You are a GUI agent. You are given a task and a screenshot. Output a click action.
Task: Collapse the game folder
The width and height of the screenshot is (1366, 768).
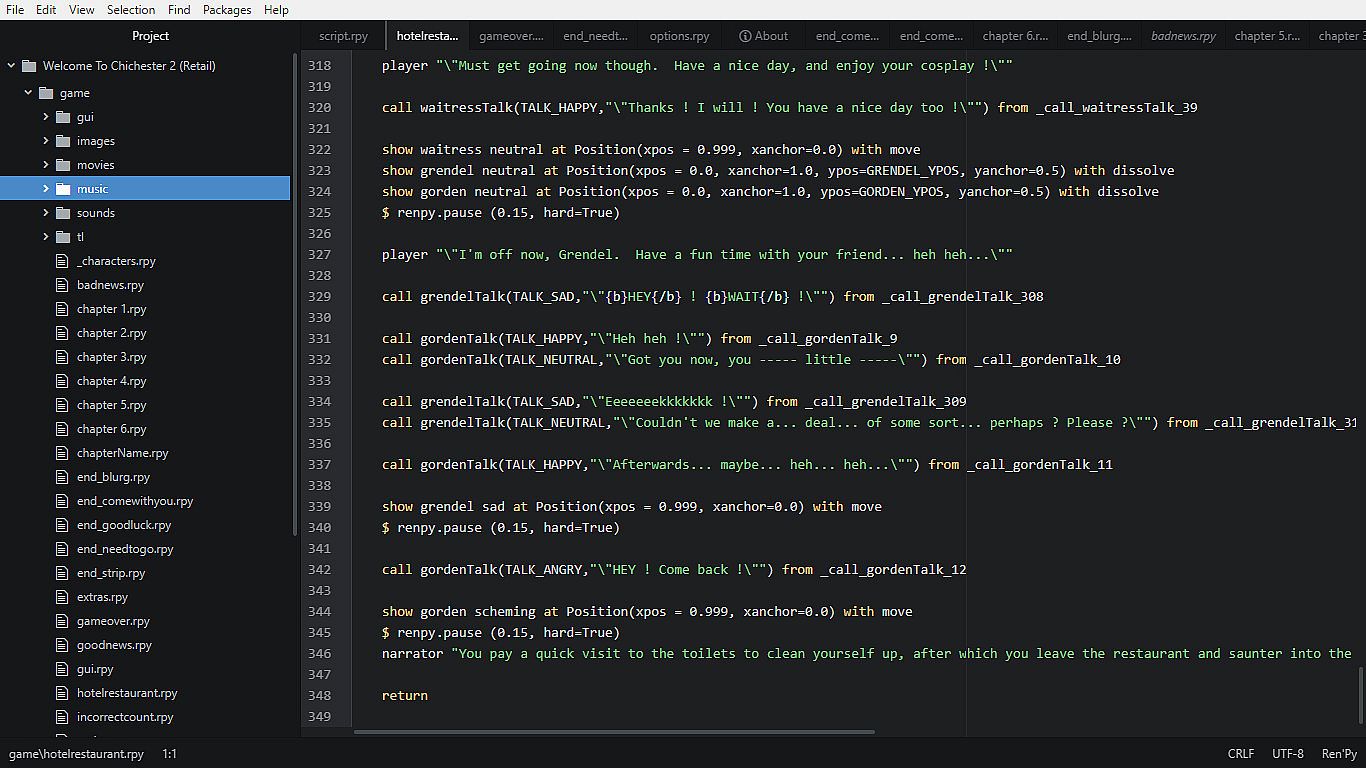29,93
